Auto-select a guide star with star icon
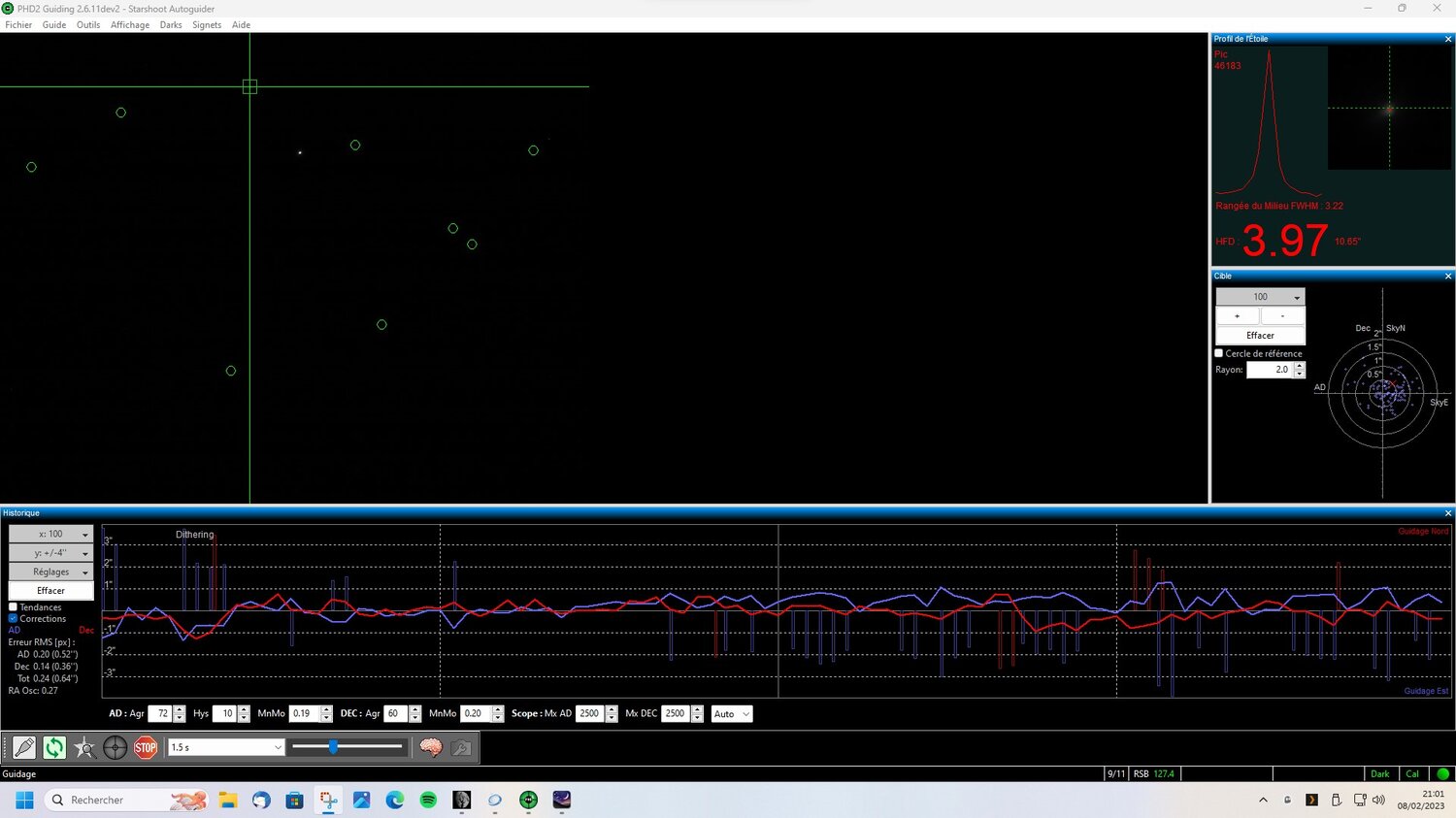The image size is (1456, 818). [84, 747]
